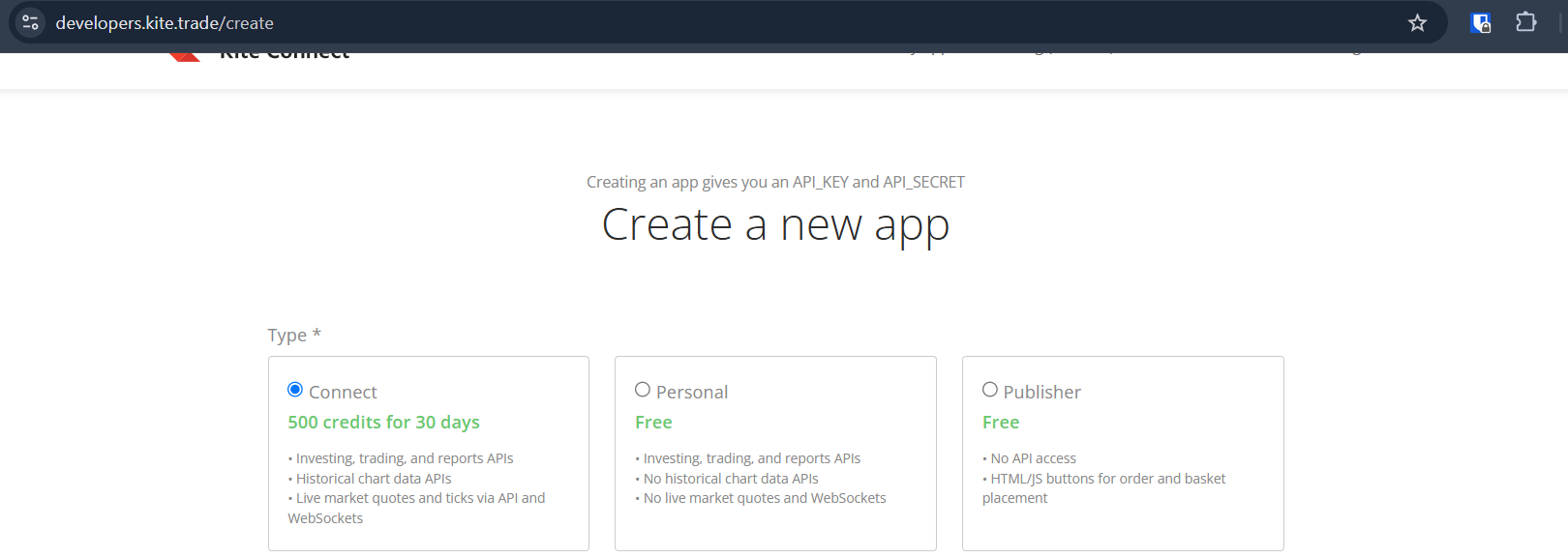Select the Publisher app type radio button
The height and width of the screenshot is (558, 1568).
990,390
